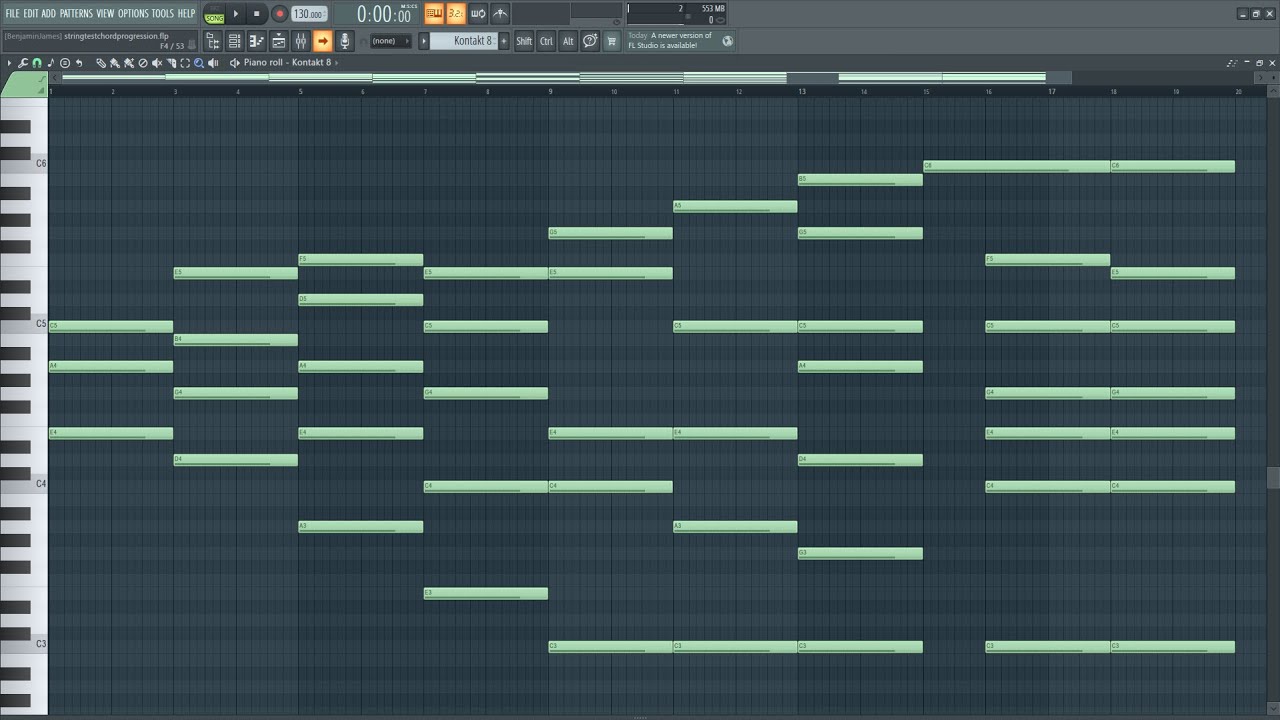Open the stamp note chord dropdown
The width and height of the screenshot is (1280, 720).
[51, 63]
